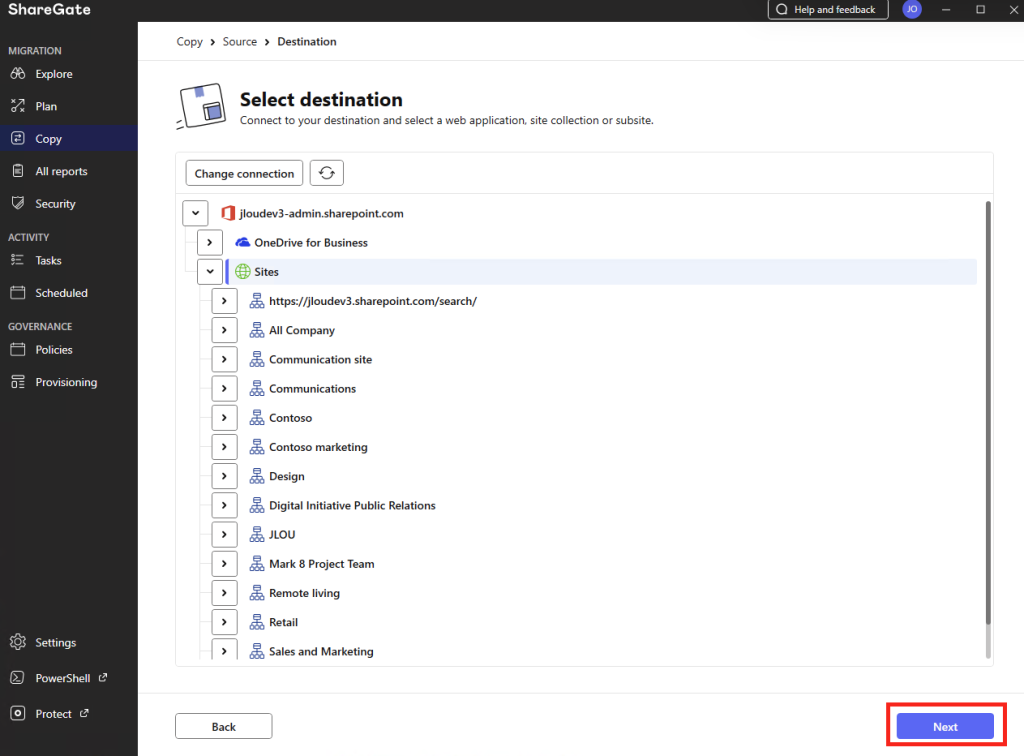Click the Protect icon in sidebar
Viewport: 1024px width, 756px height.
[x=18, y=714]
